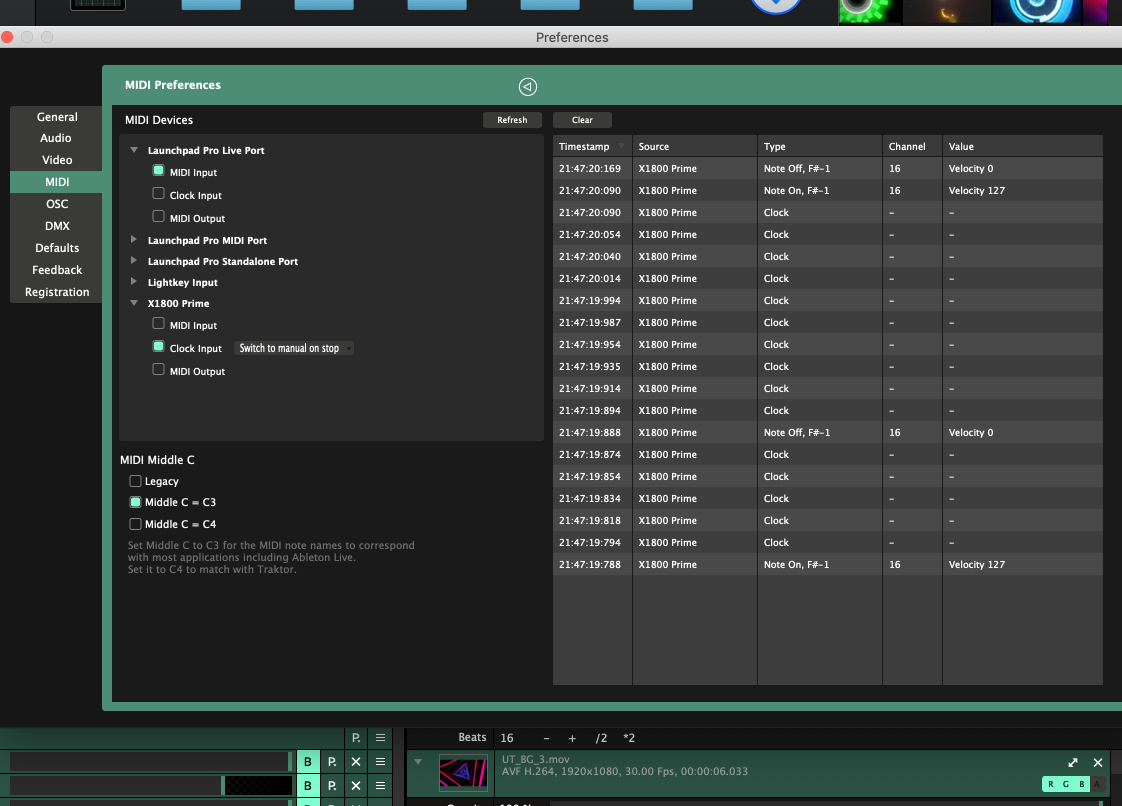
Task: Collapse the X1800 Prime device tree
Action: tap(134, 303)
